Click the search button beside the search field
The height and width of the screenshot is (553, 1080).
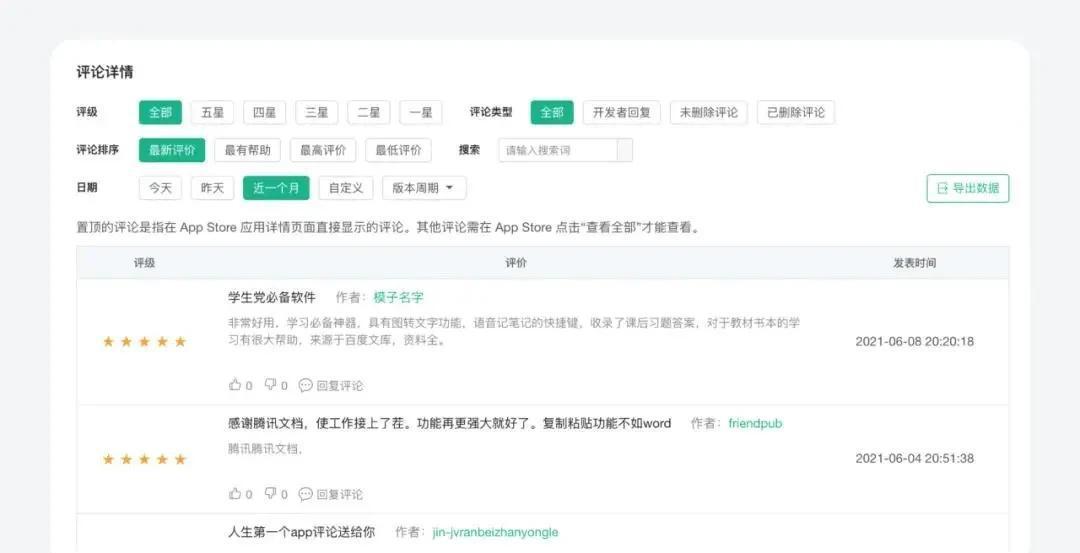click(x=625, y=150)
